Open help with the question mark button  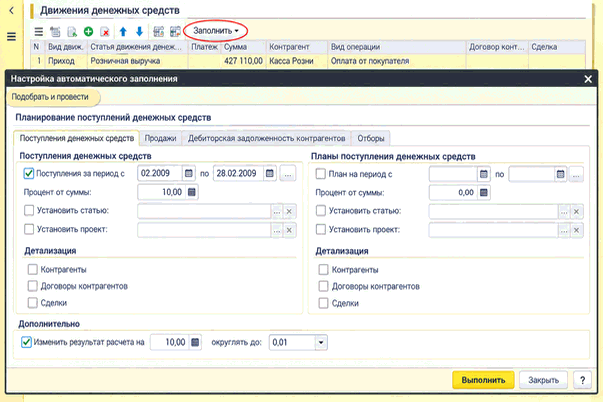[x=582, y=380]
